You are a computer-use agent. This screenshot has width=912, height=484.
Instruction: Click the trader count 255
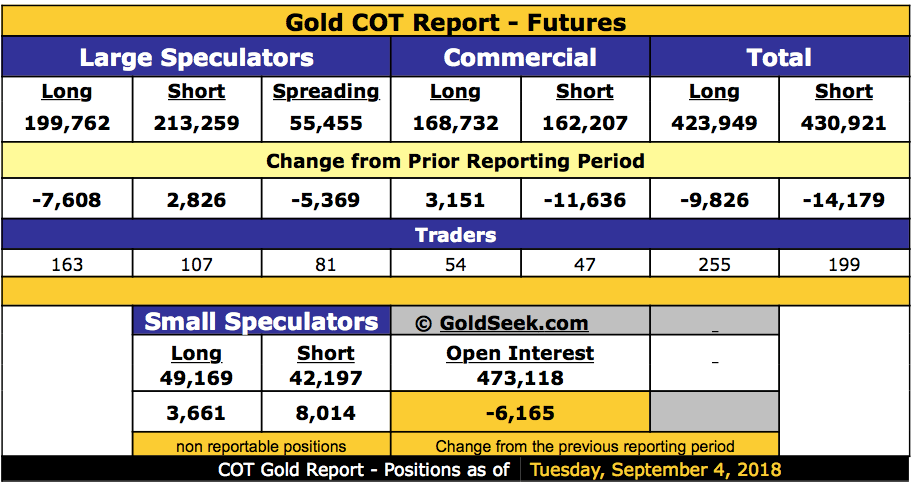[714, 265]
